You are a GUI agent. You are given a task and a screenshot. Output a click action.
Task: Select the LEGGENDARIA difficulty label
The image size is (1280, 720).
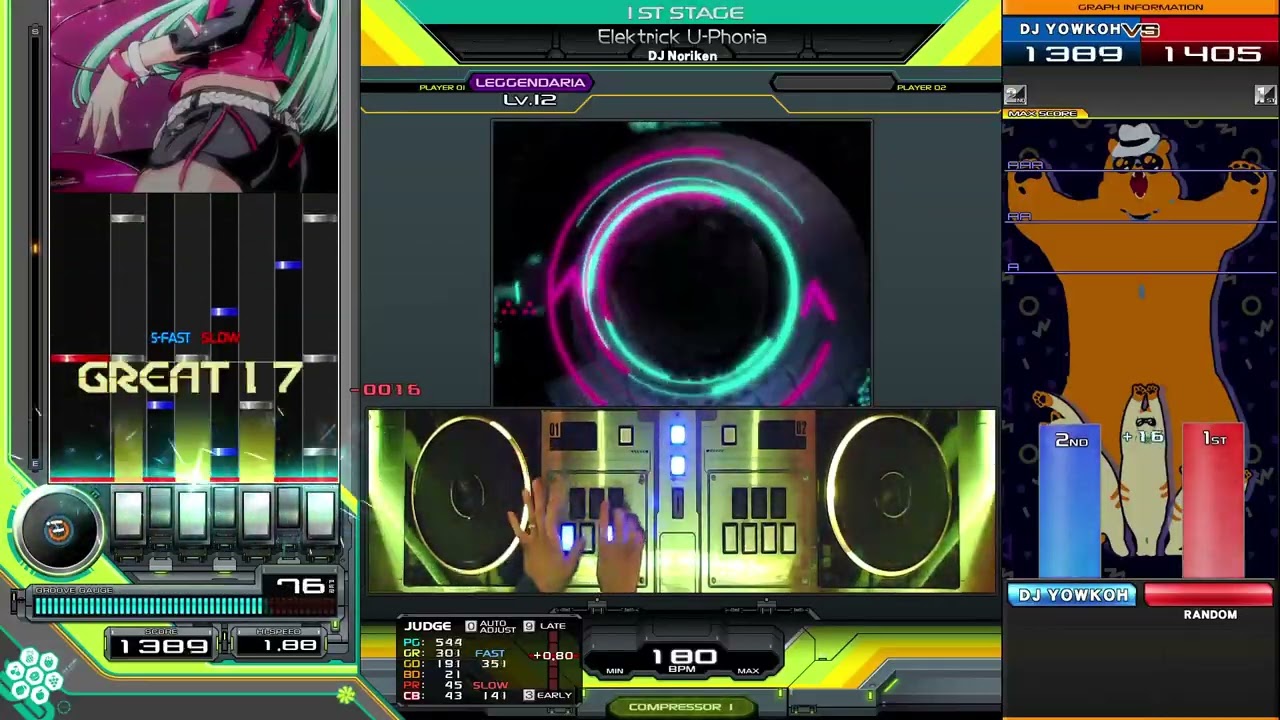(530, 83)
